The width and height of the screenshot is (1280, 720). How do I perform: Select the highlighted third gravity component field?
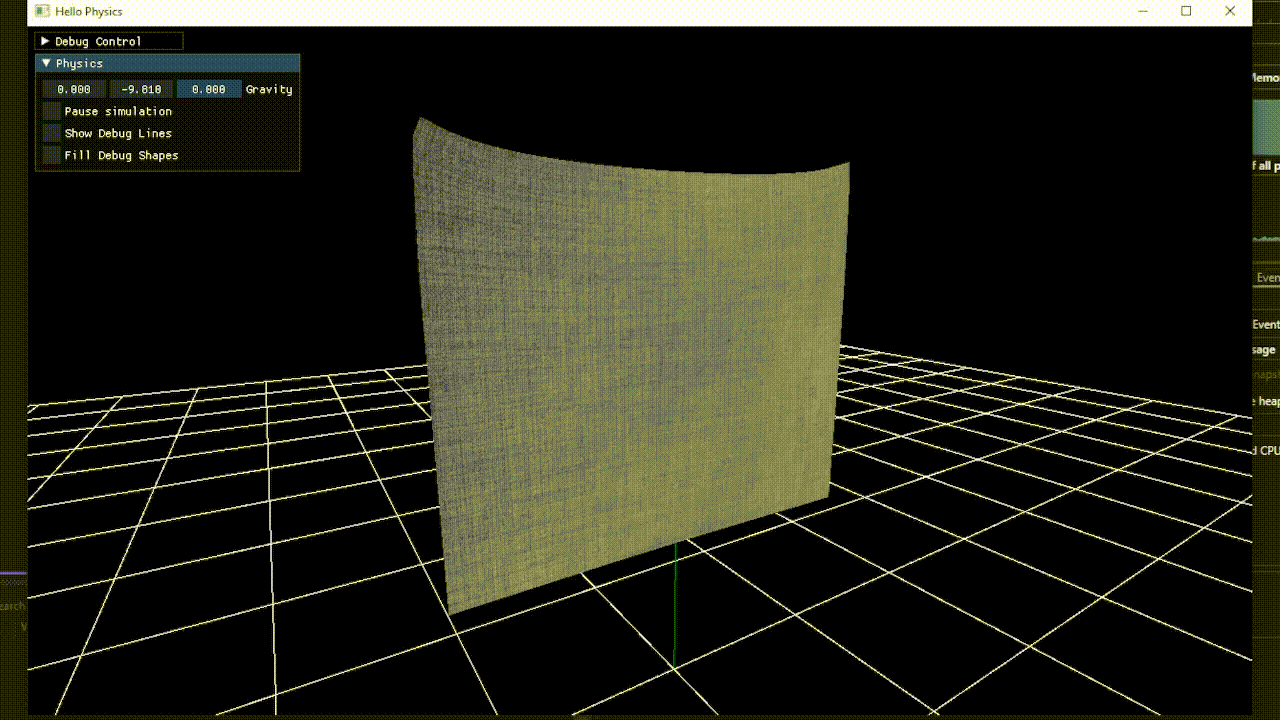[209, 89]
